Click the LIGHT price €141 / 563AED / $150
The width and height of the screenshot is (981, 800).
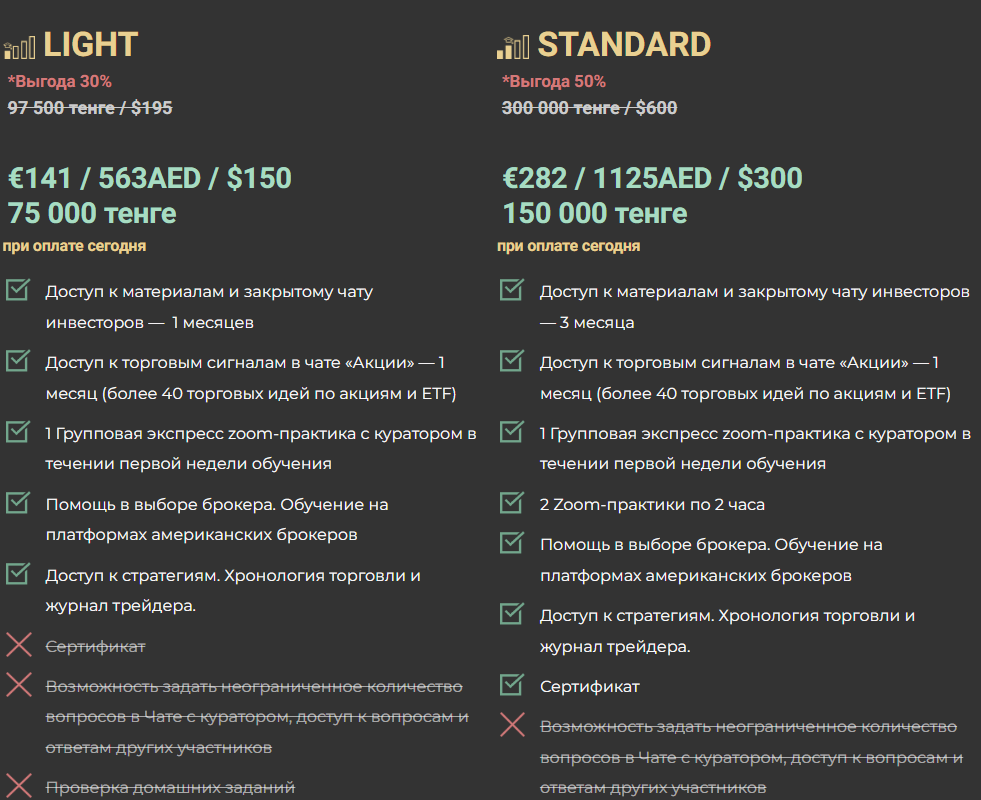click(150, 178)
